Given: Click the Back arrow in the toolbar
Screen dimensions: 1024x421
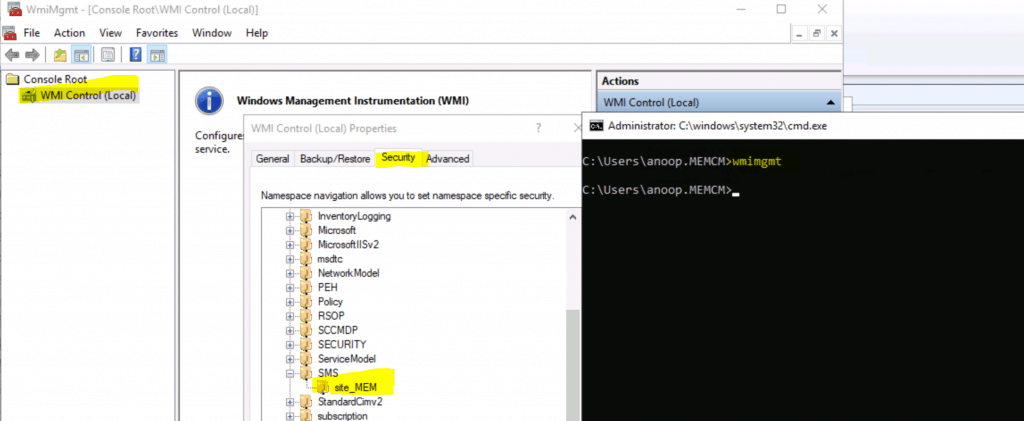Looking at the screenshot, I should pyautogui.click(x=12, y=55).
